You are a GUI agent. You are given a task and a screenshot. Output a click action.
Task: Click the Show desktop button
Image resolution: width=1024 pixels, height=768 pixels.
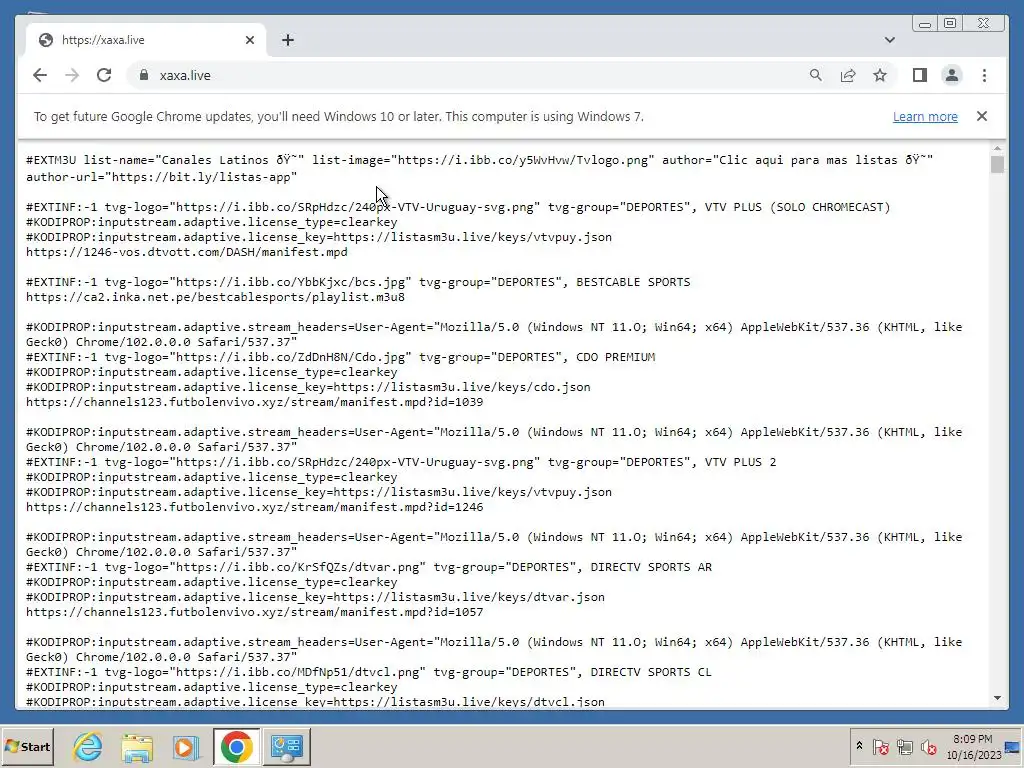click(1014, 746)
